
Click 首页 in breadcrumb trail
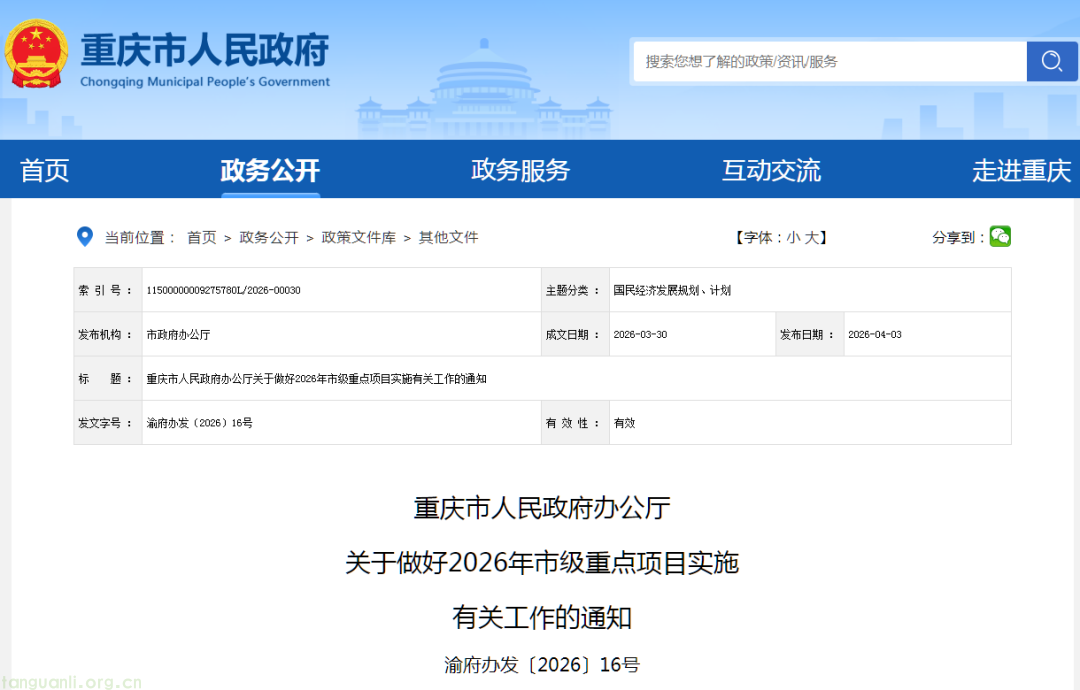(x=201, y=238)
